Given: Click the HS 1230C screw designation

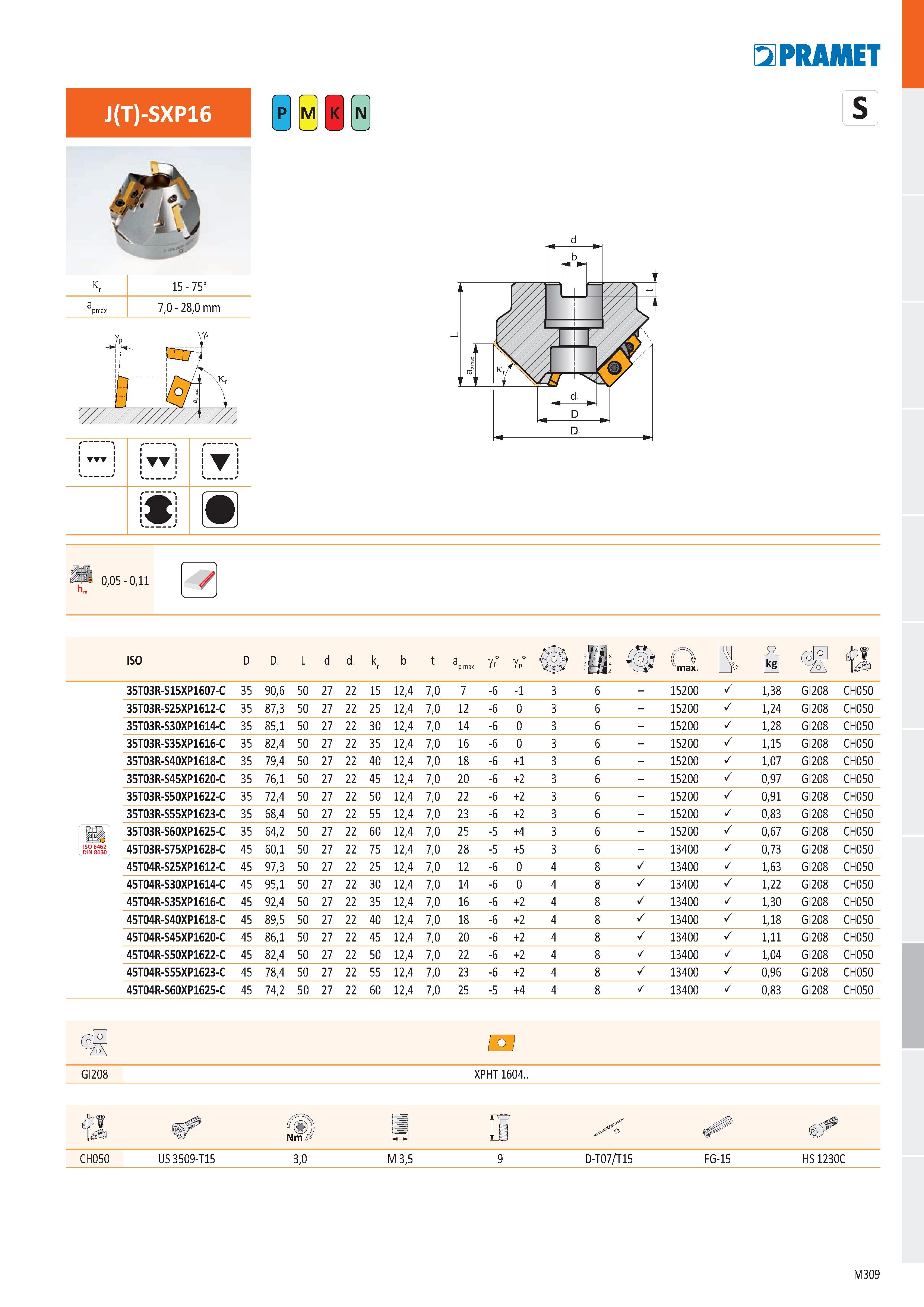Looking at the screenshot, I should 823,1159.
